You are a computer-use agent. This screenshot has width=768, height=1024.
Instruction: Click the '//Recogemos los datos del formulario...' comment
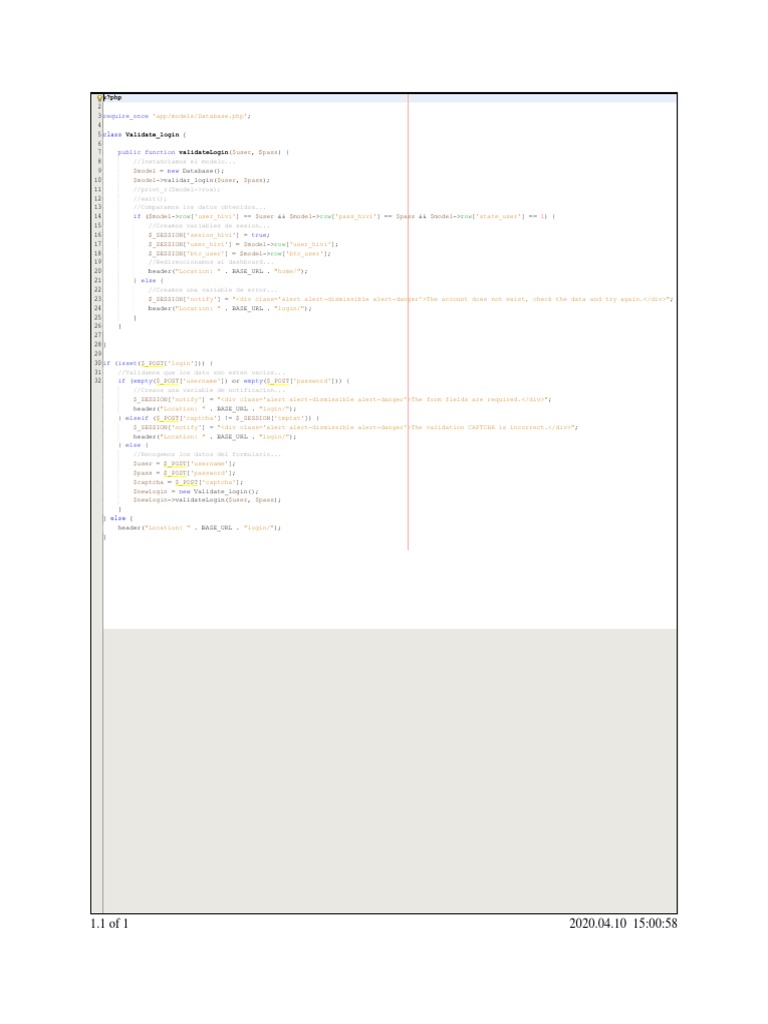pos(207,454)
